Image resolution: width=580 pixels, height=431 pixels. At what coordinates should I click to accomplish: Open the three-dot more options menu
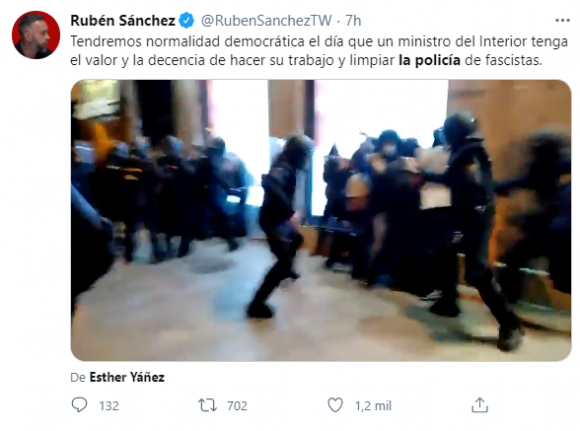(562, 21)
